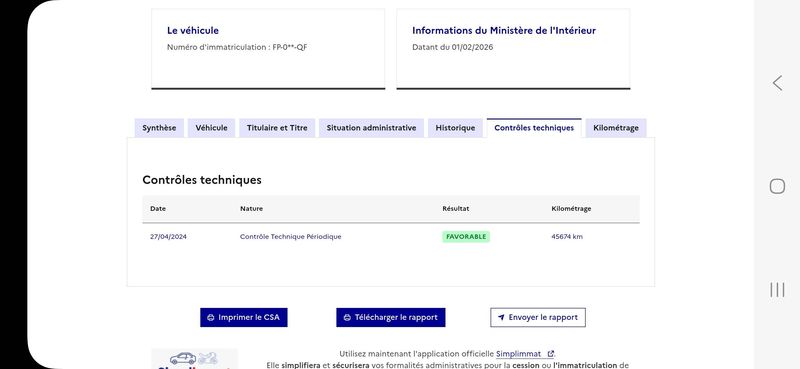Switch to the Synthèse tab
800x369 pixels.
click(159, 128)
